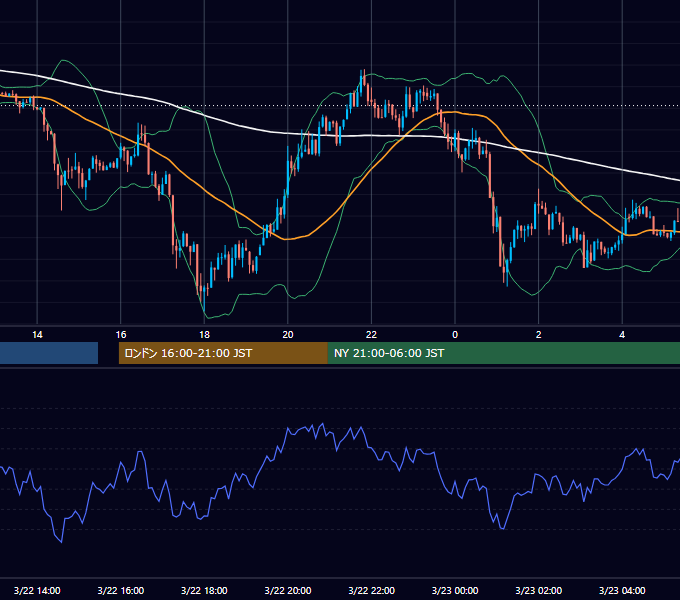Click the 0 hour axis label

[455, 335]
